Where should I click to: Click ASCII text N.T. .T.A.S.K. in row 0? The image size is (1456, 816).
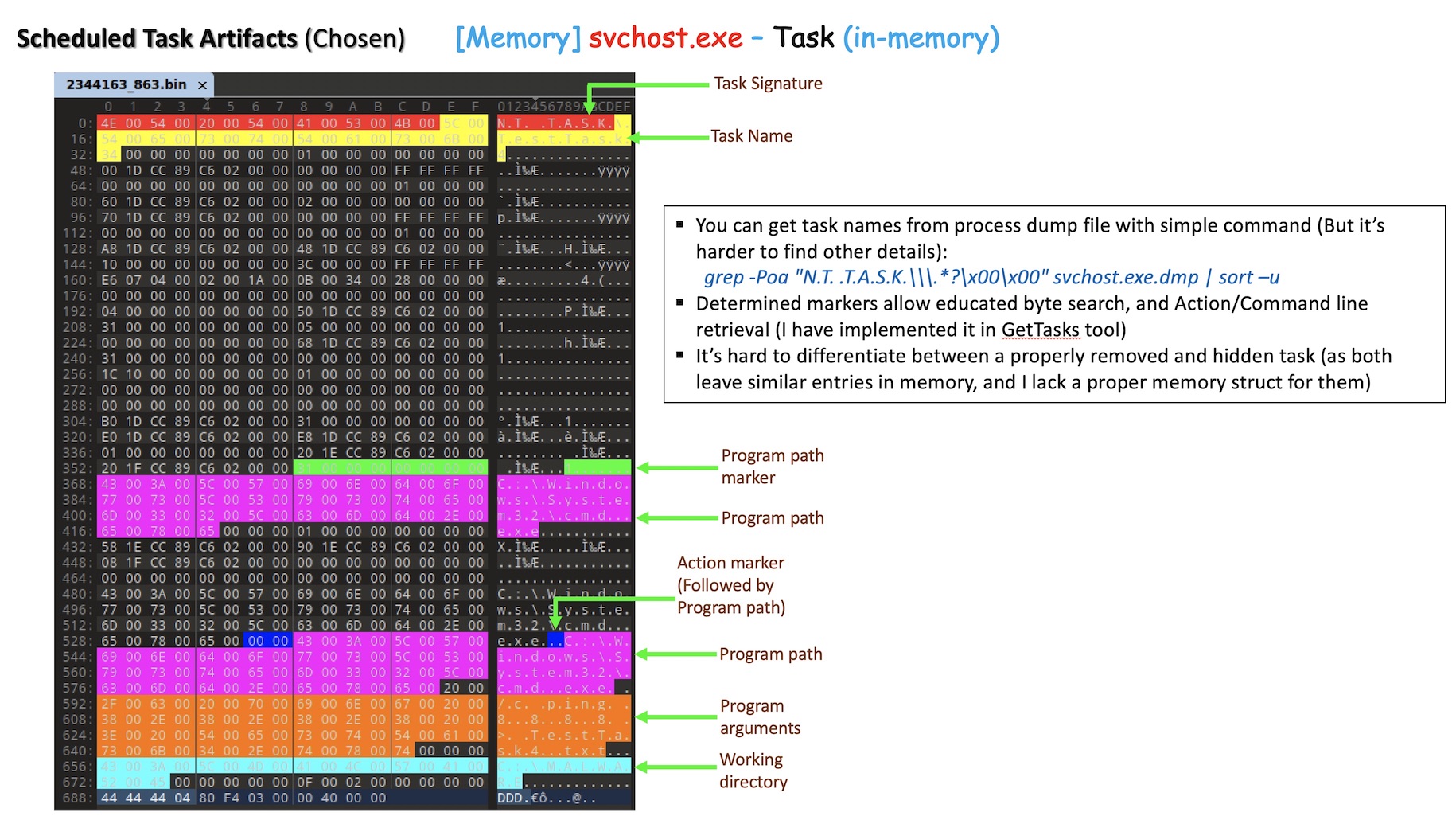click(555, 123)
